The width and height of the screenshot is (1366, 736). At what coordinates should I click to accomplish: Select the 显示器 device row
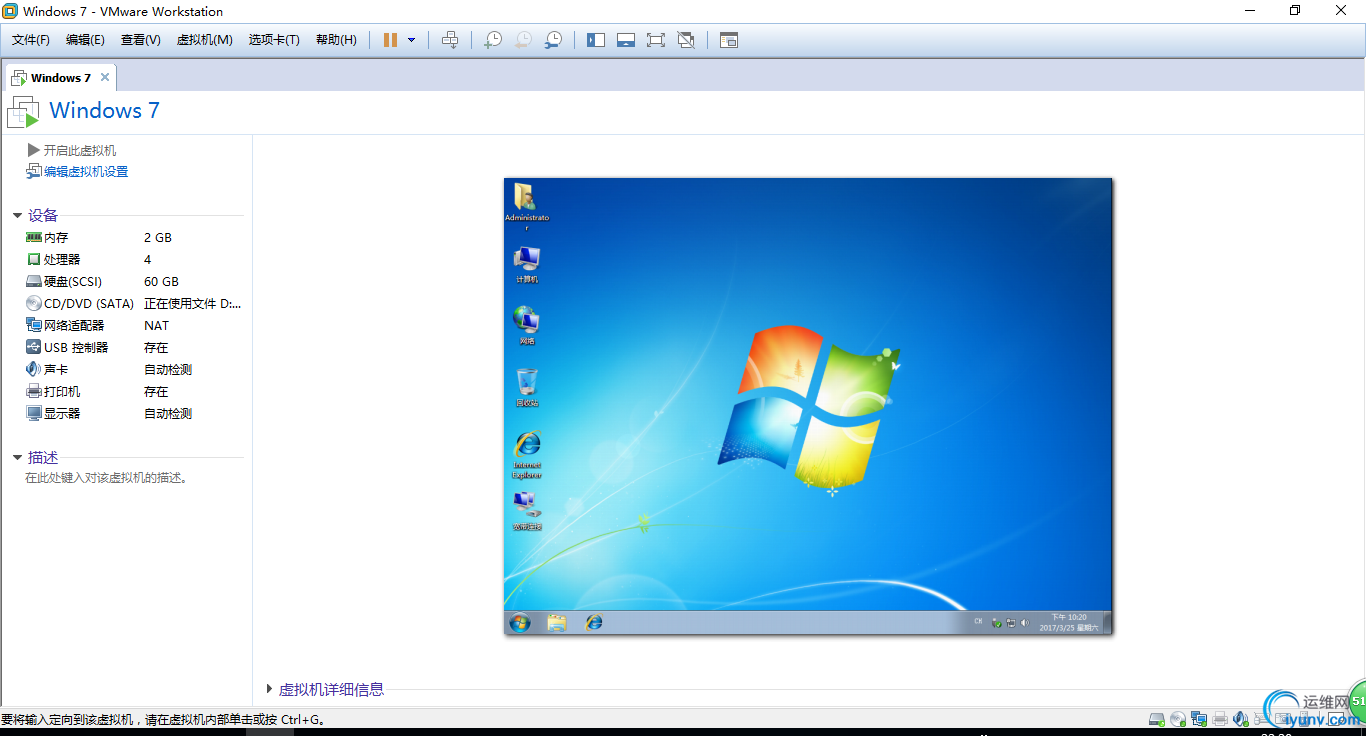(x=134, y=414)
